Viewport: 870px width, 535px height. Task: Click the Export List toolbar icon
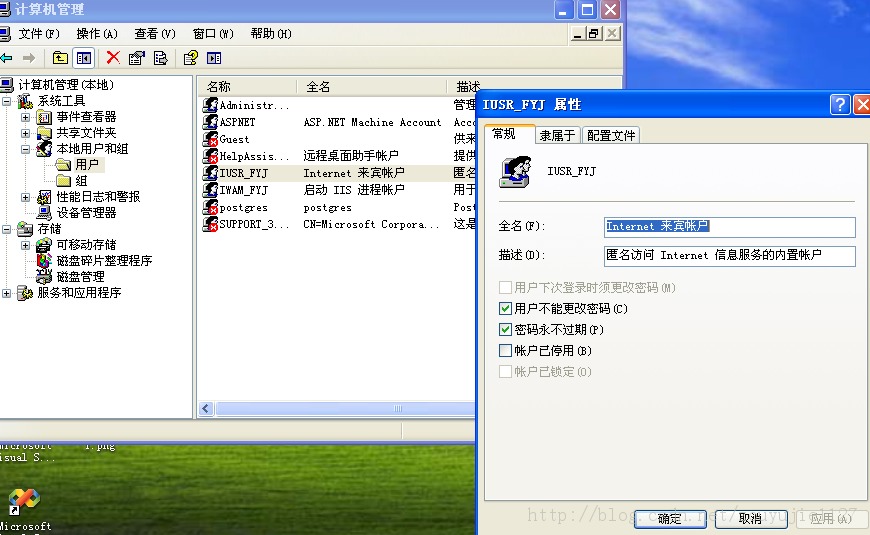pyautogui.click(x=160, y=58)
